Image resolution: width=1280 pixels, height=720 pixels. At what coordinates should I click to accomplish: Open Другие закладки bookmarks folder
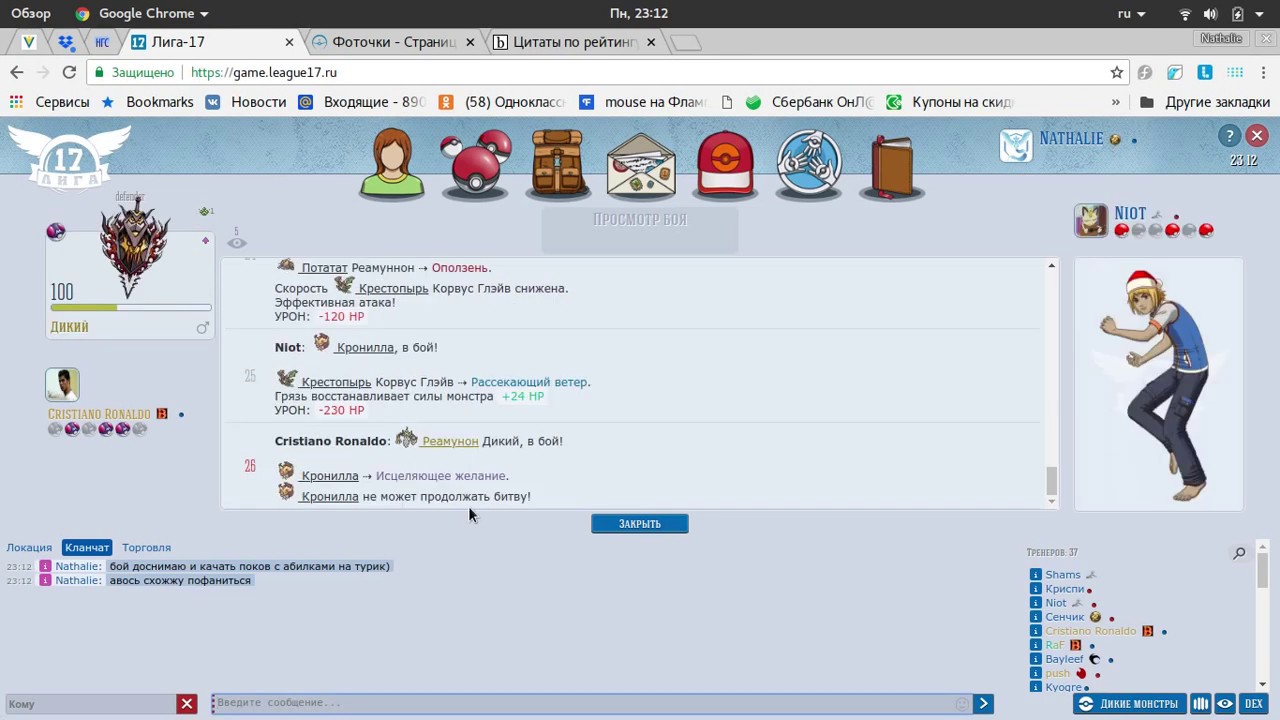pos(1205,102)
